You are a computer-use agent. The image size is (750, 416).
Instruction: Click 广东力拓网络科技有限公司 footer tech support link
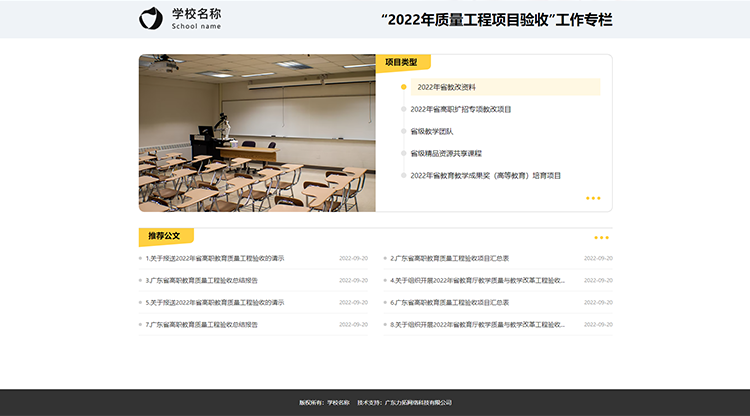pyautogui.click(x=419, y=403)
